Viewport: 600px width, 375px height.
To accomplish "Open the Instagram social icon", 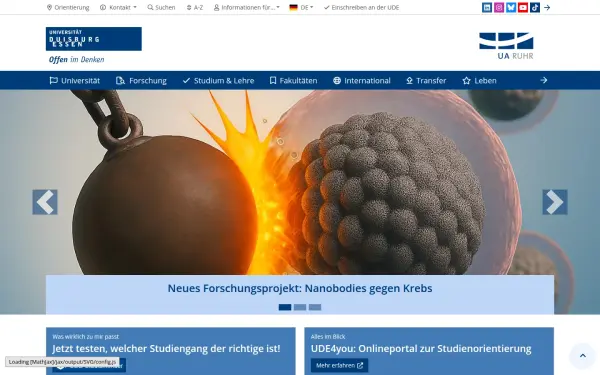I will (x=499, y=7).
